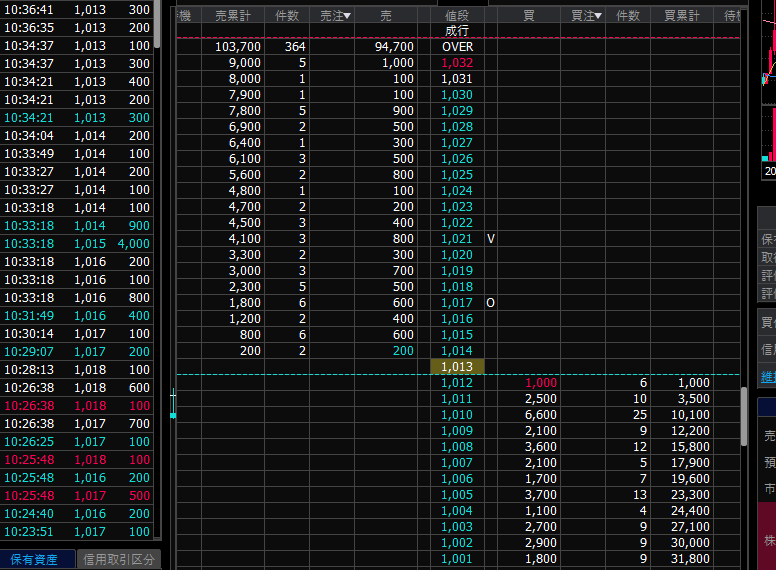
Task: Open the 買注 column dropdown arrow
Action: [598, 16]
